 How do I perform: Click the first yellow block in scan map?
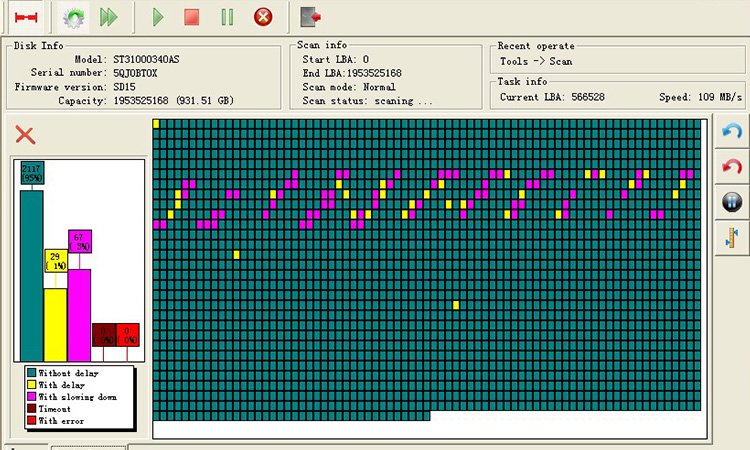[x=156, y=124]
